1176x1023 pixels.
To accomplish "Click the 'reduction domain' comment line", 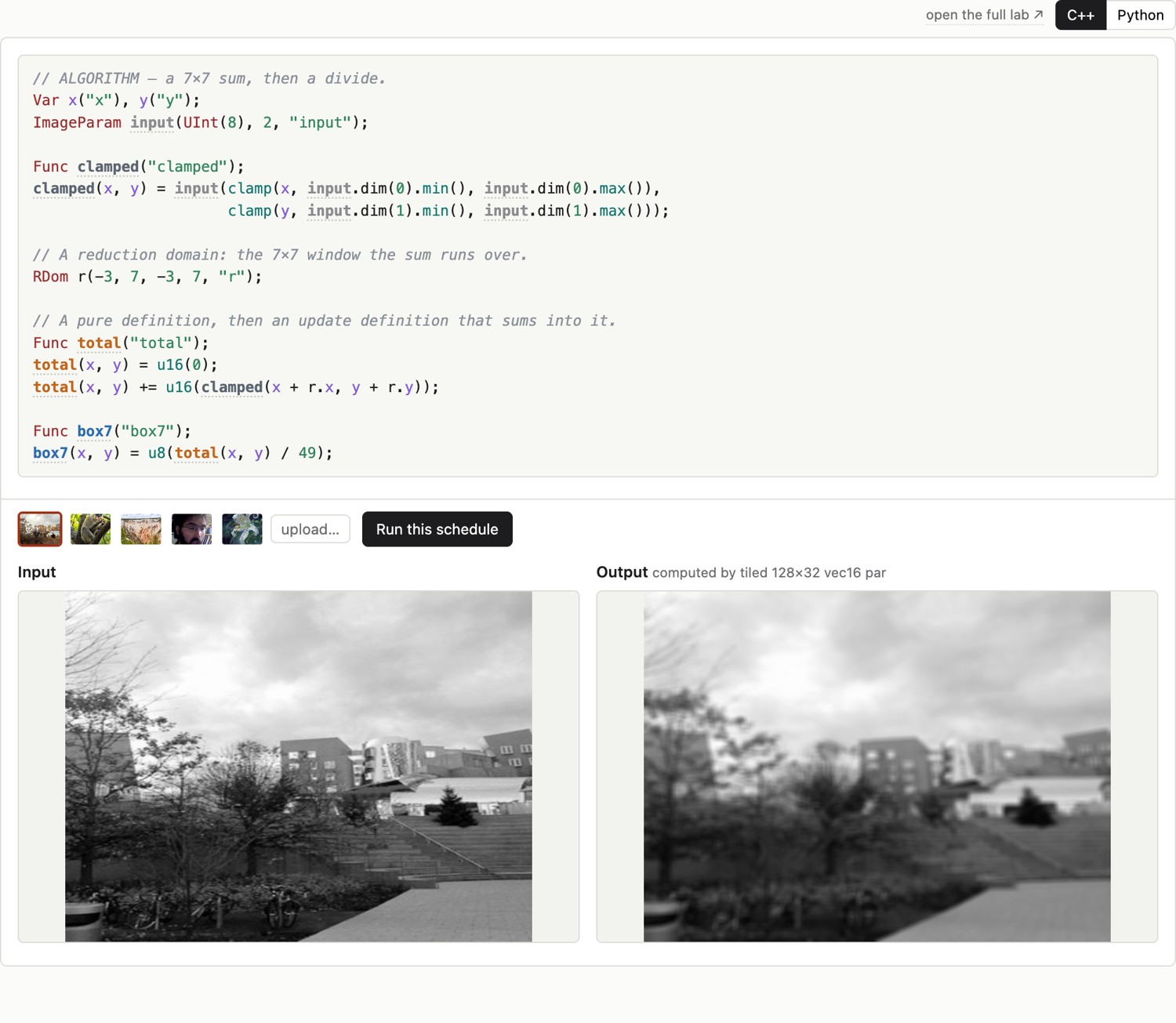I will pyautogui.click(x=280, y=255).
